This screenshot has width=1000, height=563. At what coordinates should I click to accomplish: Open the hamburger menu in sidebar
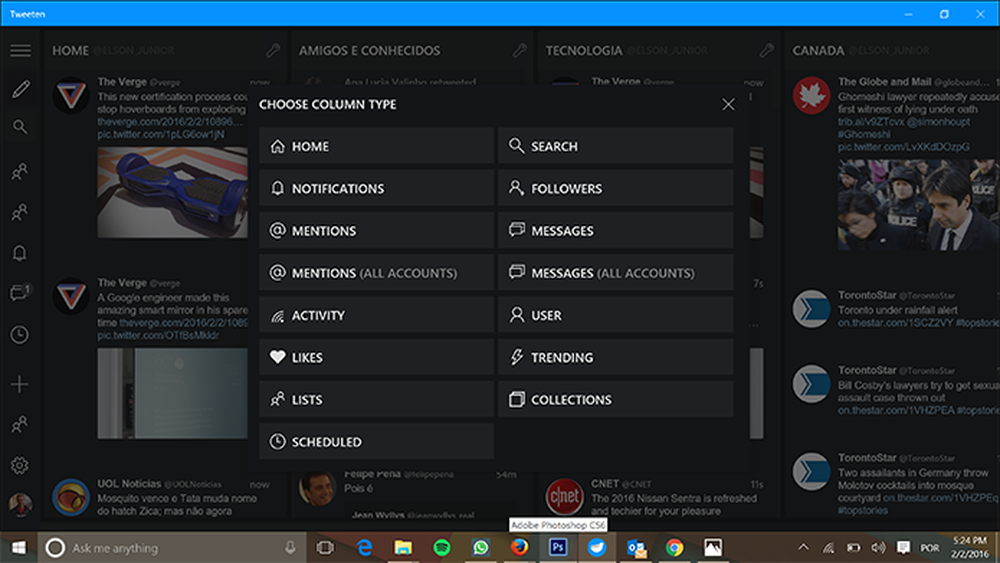[x=20, y=50]
